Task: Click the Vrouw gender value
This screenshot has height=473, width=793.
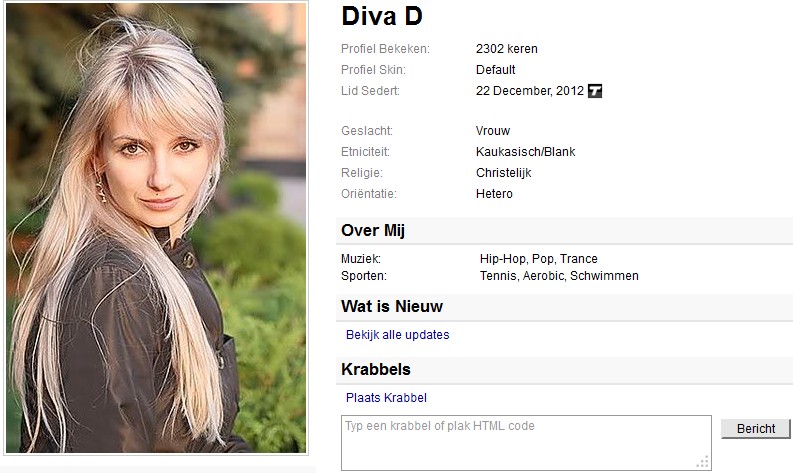Action: (493, 131)
